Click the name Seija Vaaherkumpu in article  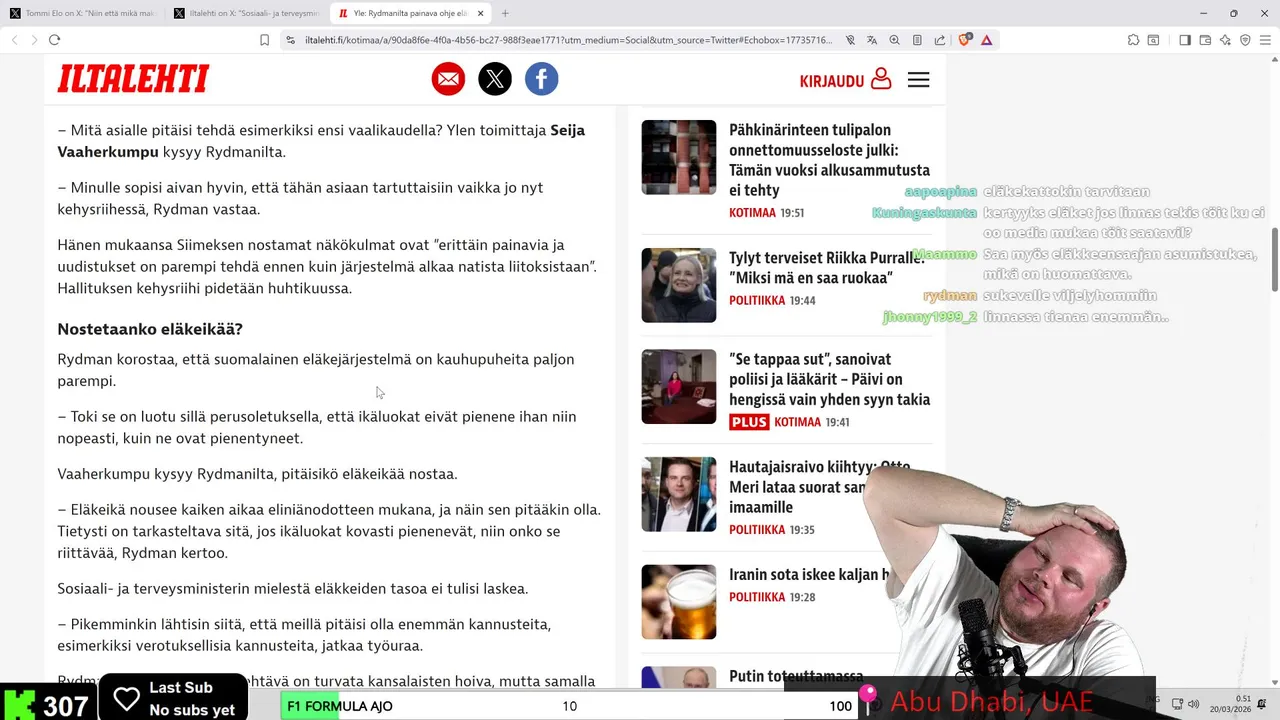(x=321, y=141)
